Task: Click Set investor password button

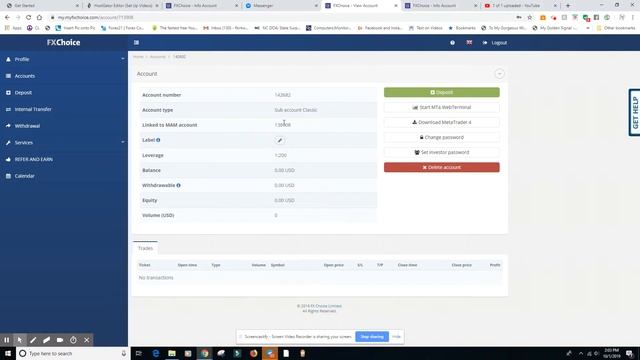Action: [x=441, y=152]
